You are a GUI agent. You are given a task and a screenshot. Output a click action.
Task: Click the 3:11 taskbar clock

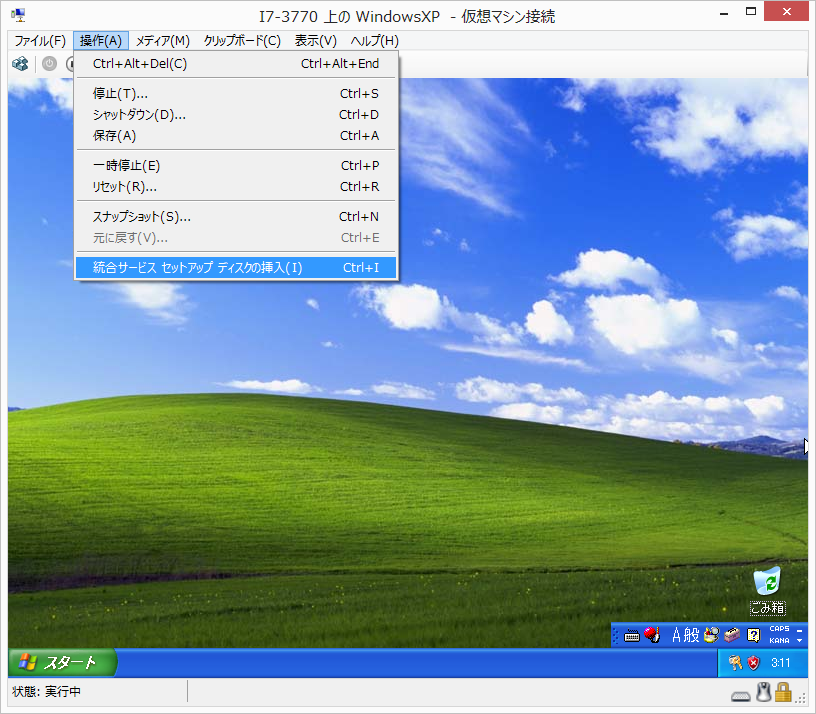tap(781, 663)
